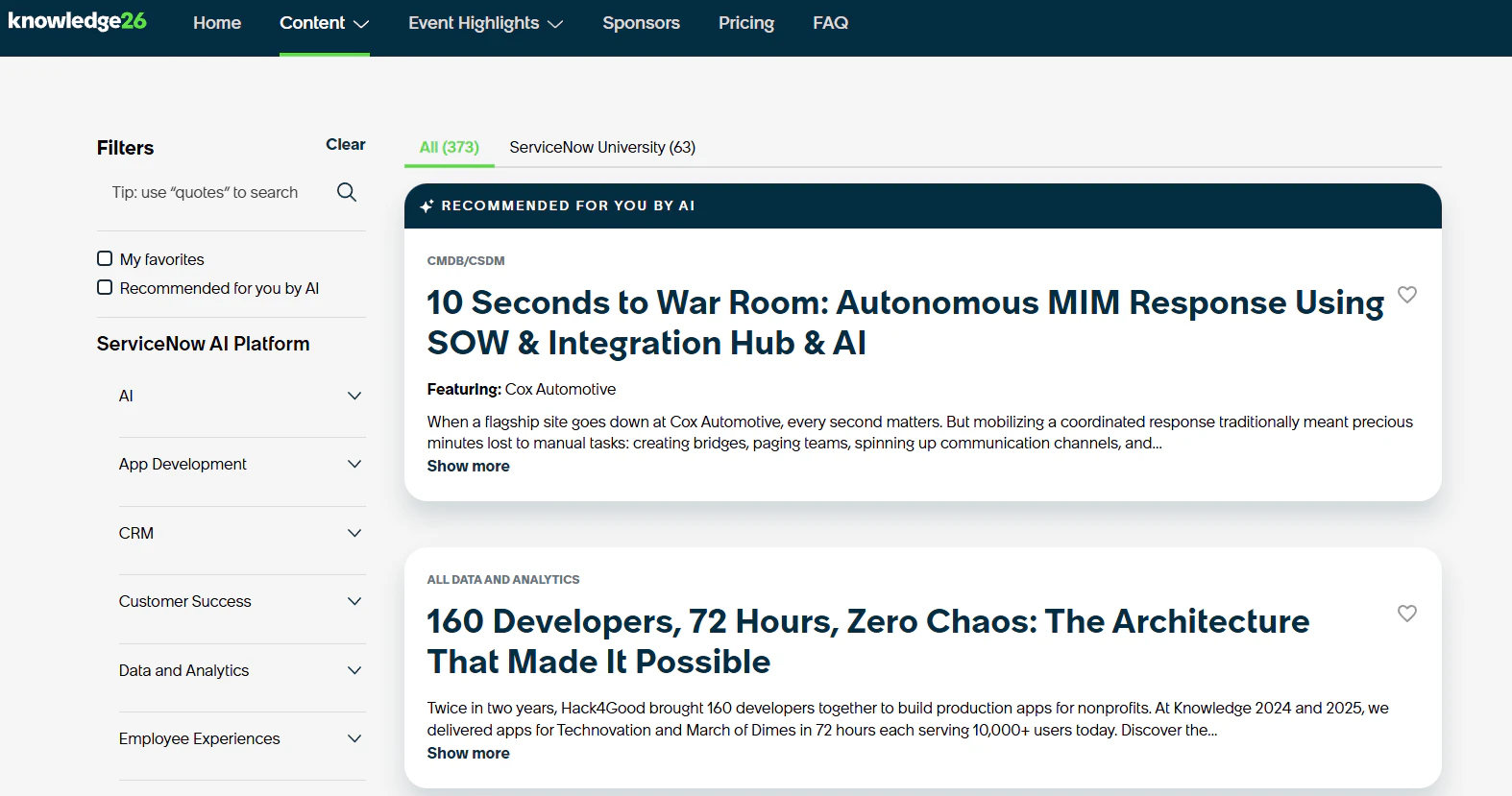
Task: Enable Recommended for you by AI checkbox
Action: [105, 287]
